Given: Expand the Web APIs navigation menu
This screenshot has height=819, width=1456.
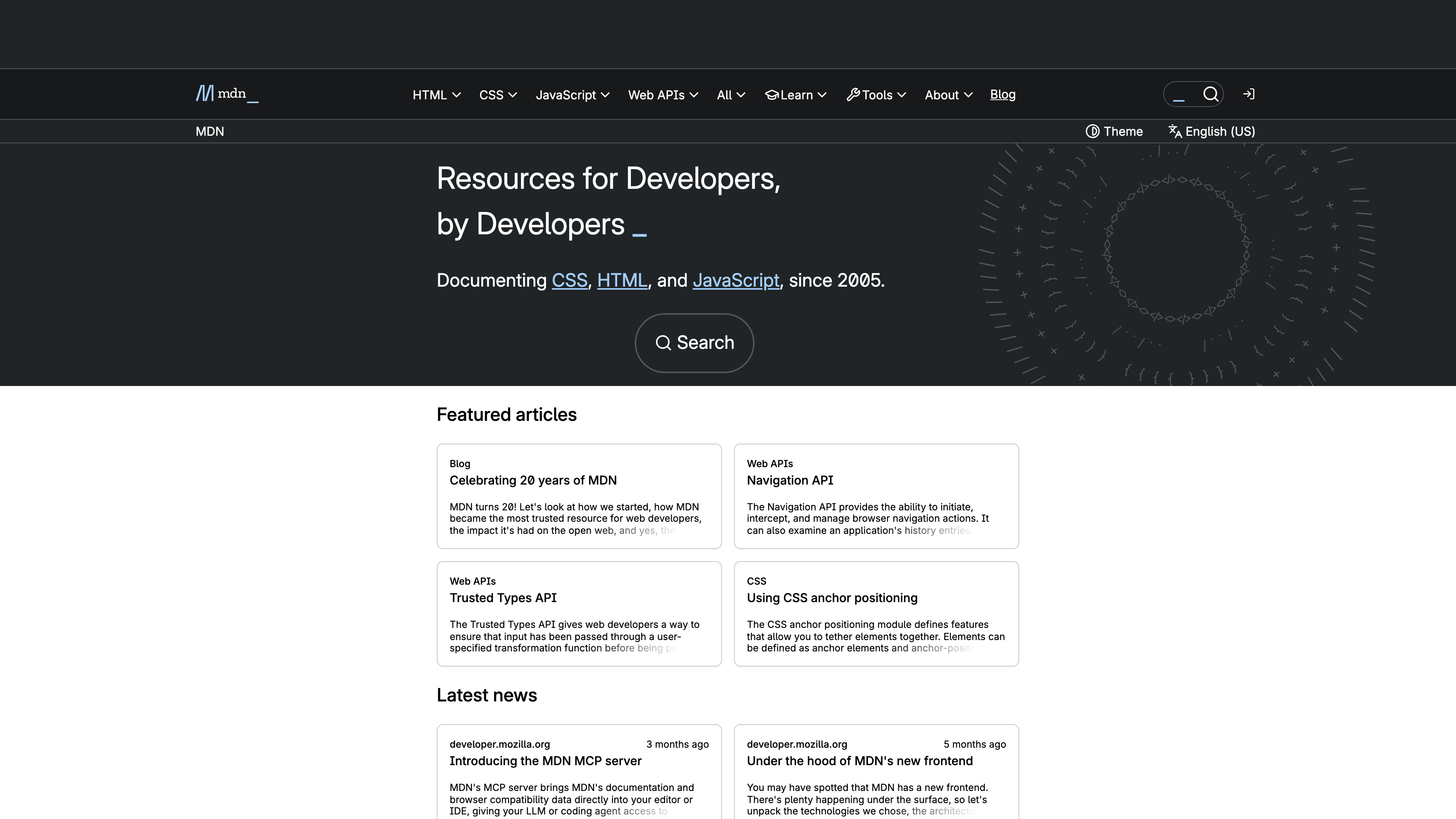Looking at the screenshot, I should click(x=663, y=94).
